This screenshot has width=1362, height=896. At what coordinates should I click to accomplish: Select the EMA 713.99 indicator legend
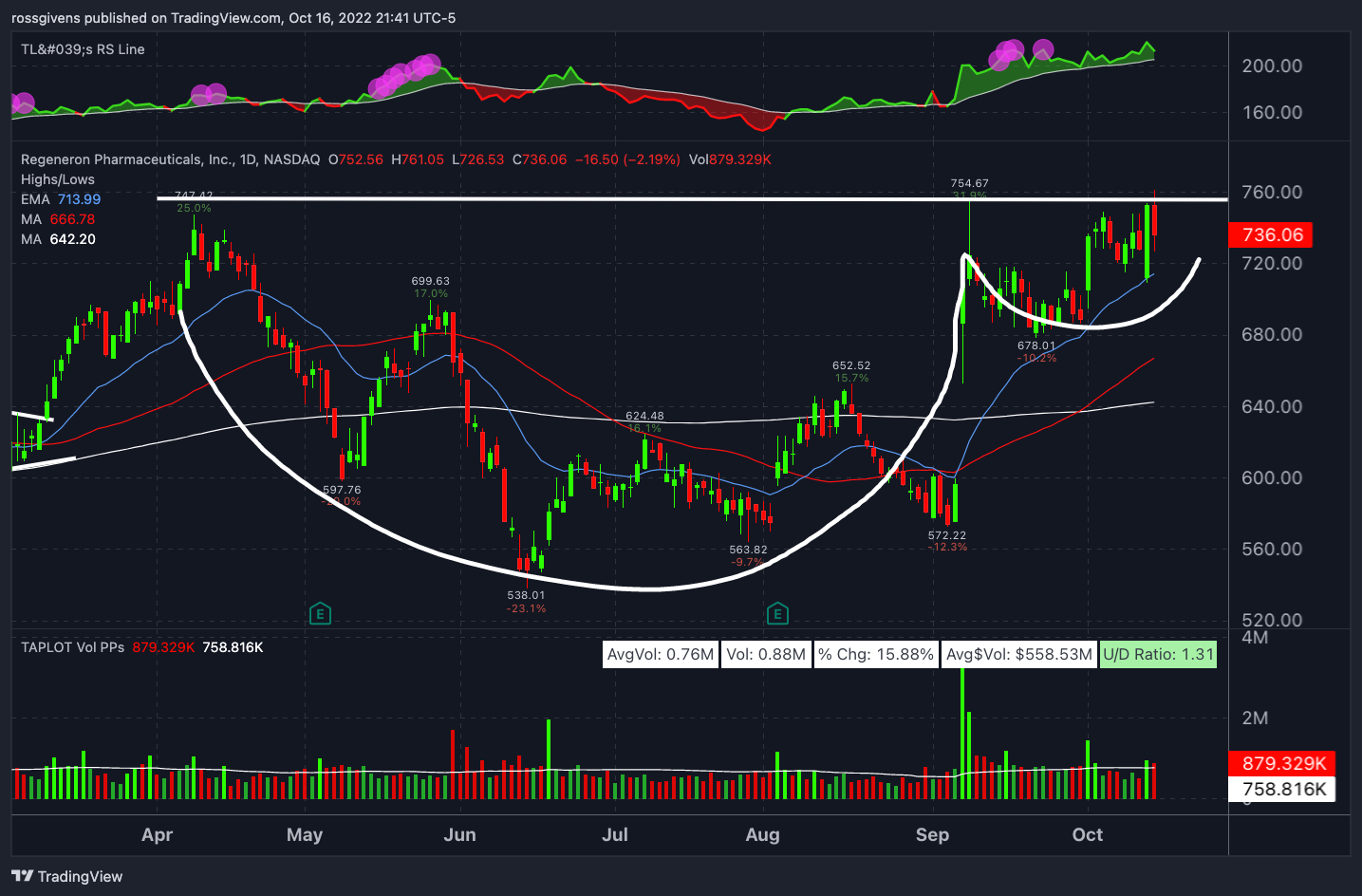click(x=61, y=199)
